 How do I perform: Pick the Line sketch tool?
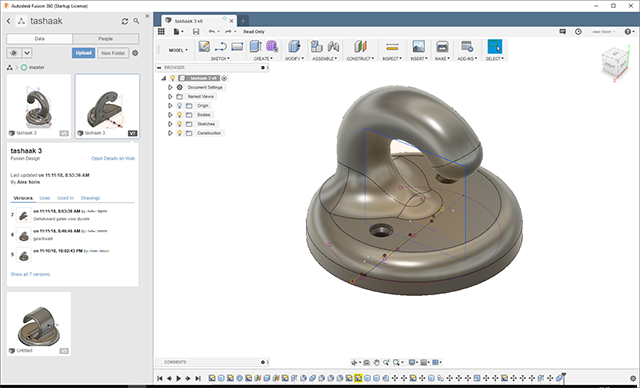coord(220,47)
